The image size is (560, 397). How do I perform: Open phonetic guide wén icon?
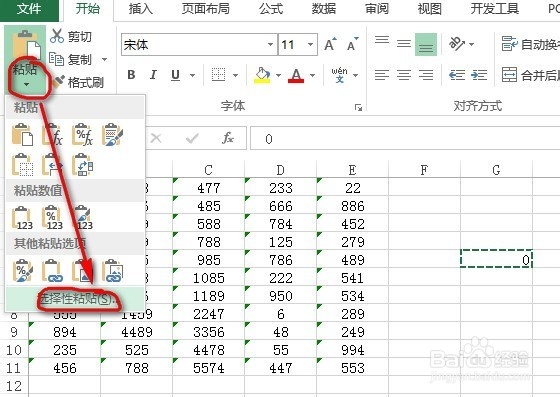(339, 75)
